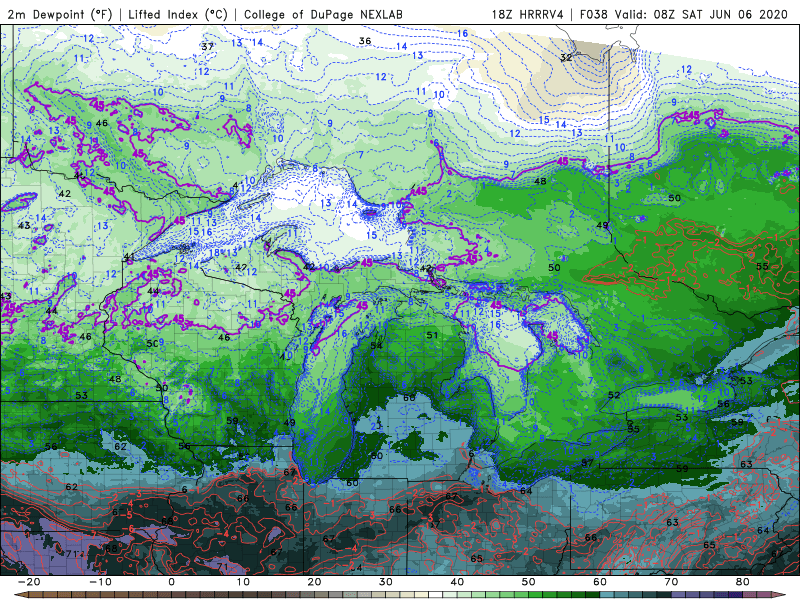Click the black "51" dewpoint value in northern Michigan
The image size is (800, 600).
coord(432,335)
